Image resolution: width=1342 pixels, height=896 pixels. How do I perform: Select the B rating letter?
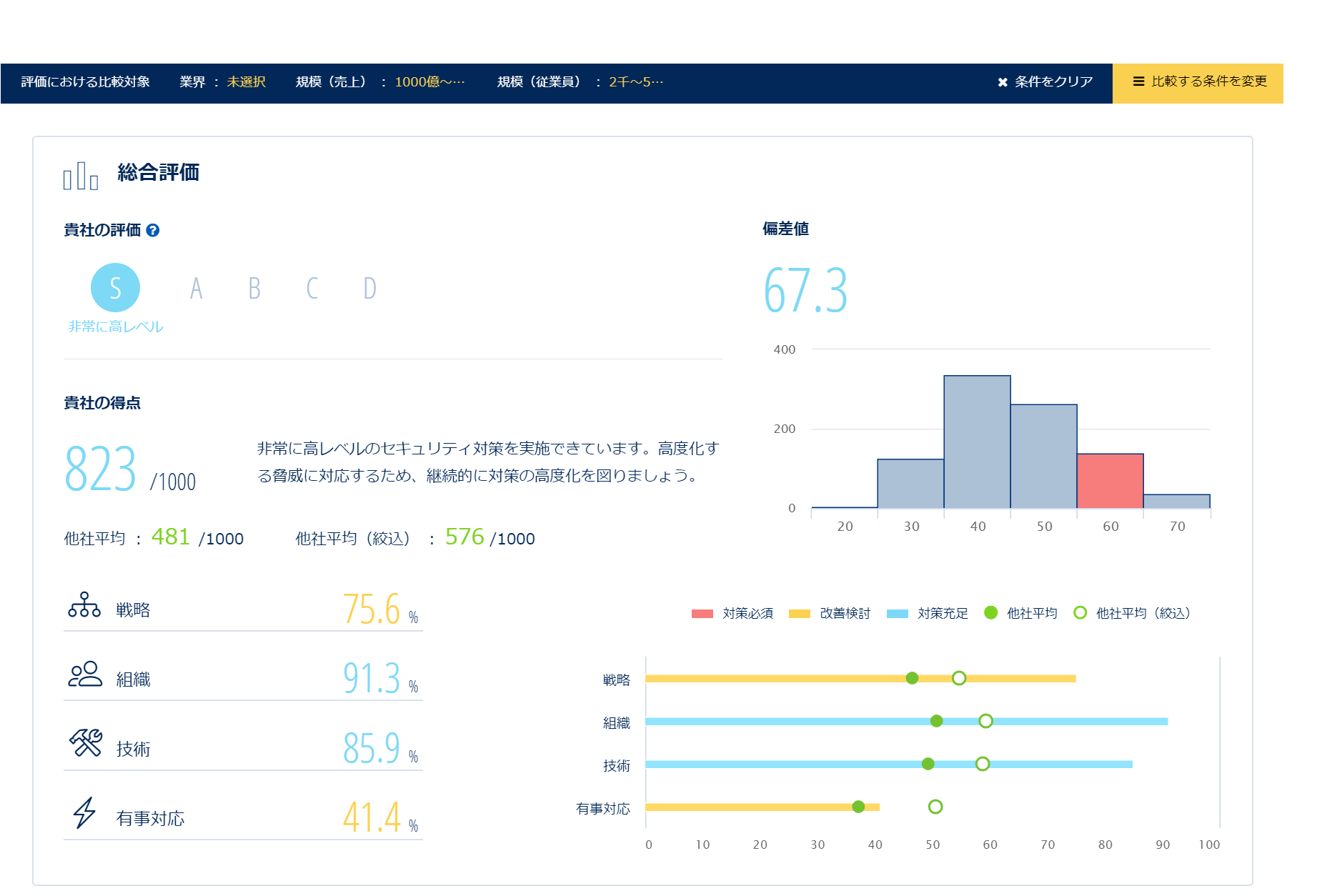click(254, 289)
